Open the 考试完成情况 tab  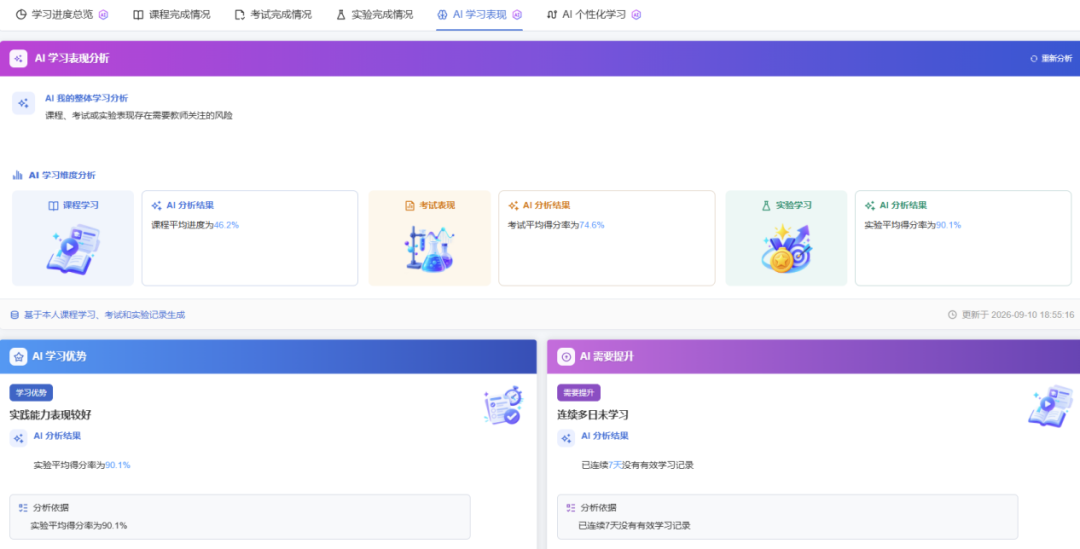click(x=273, y=14)
